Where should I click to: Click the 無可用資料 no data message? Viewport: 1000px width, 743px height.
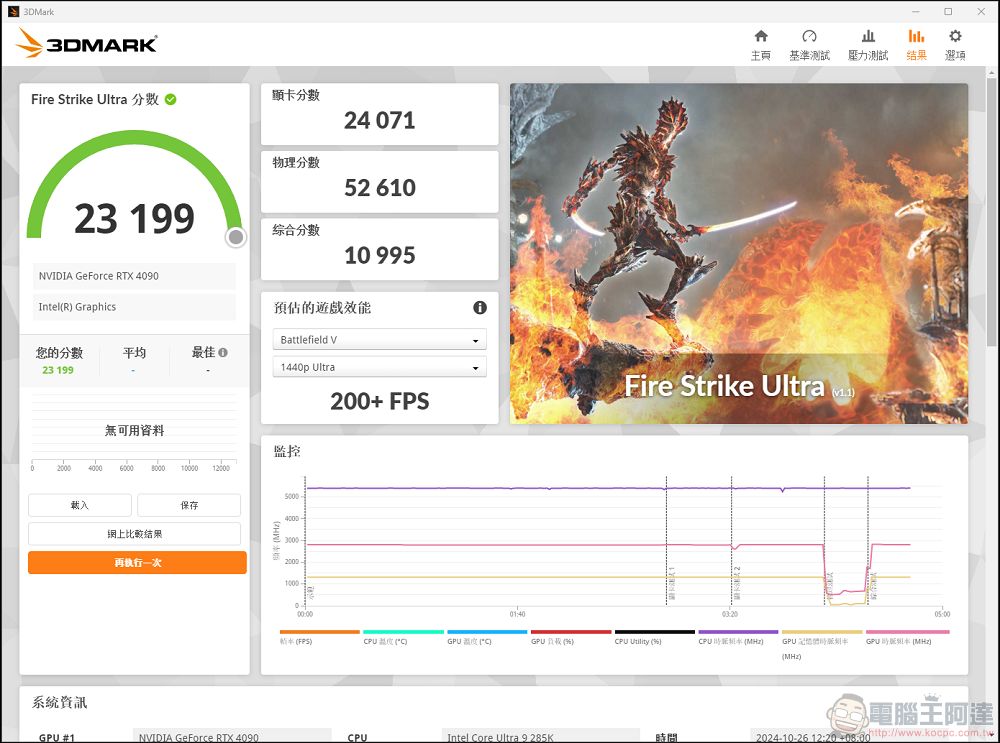point(134,430)
